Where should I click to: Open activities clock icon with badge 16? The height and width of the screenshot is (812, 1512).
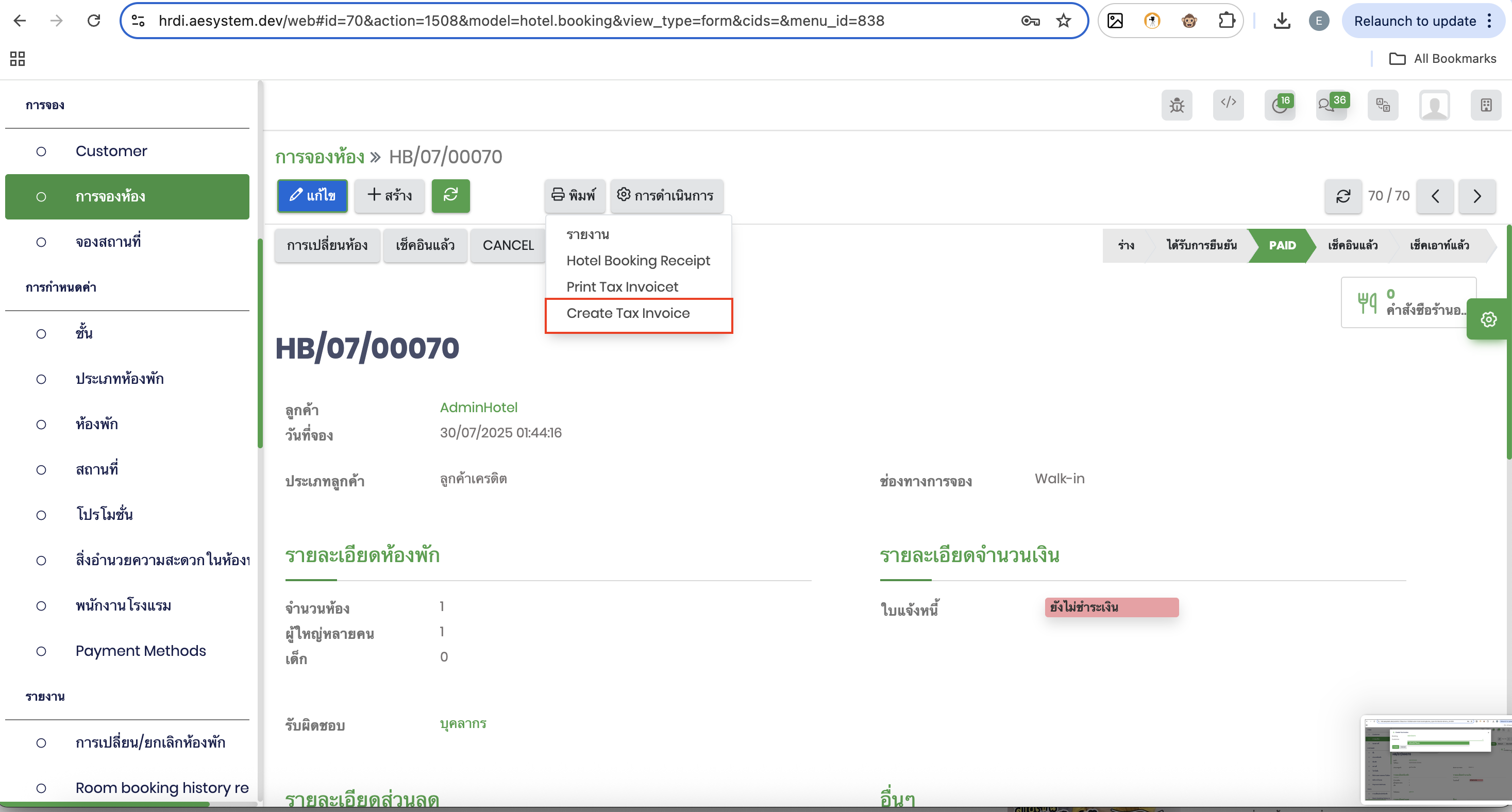(1279, 105)
